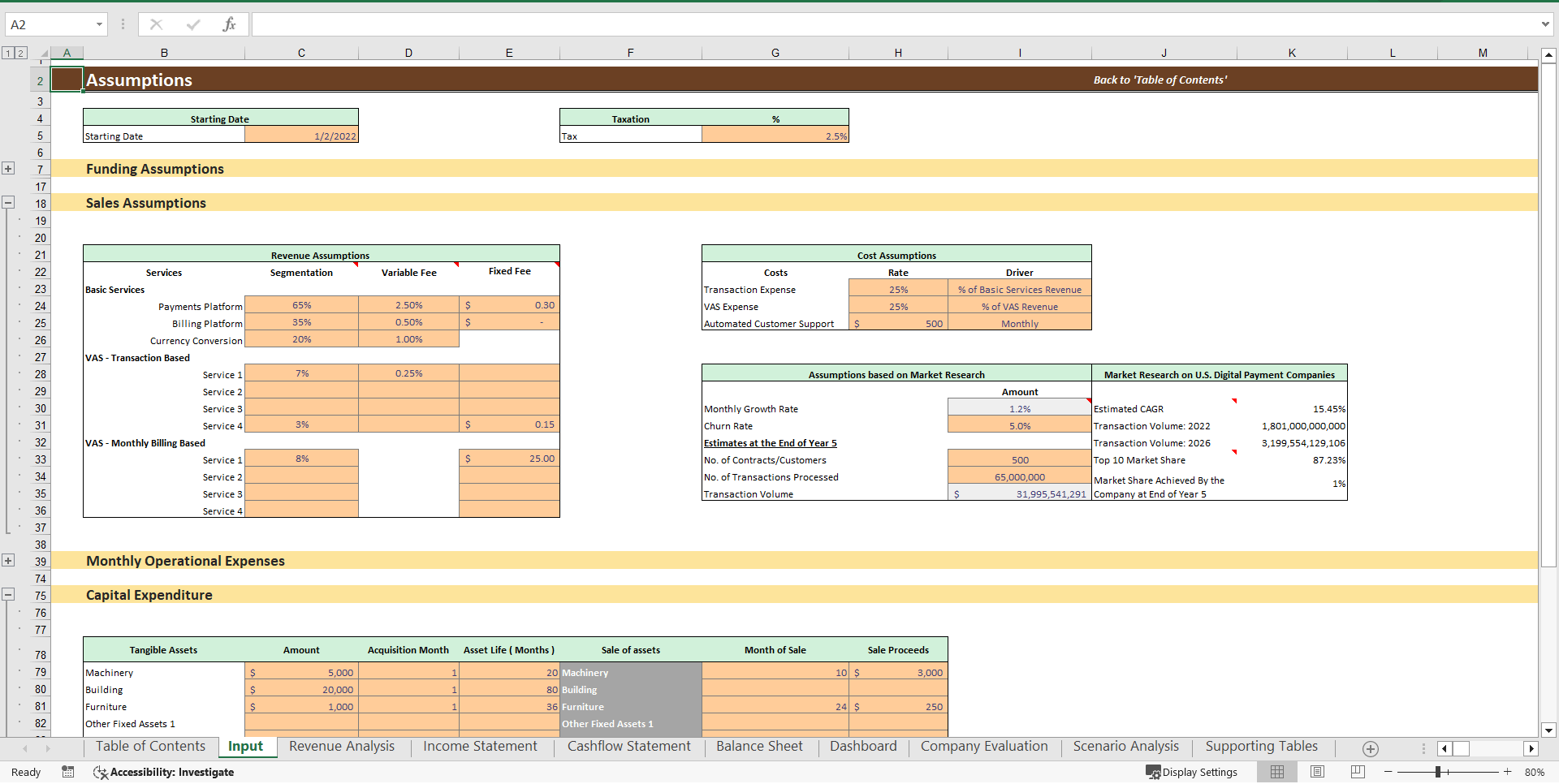This screenshot has height=784, width=1559.
Task: Switch to the Dashboard sheet tab
Action: (x=863, y=746)
